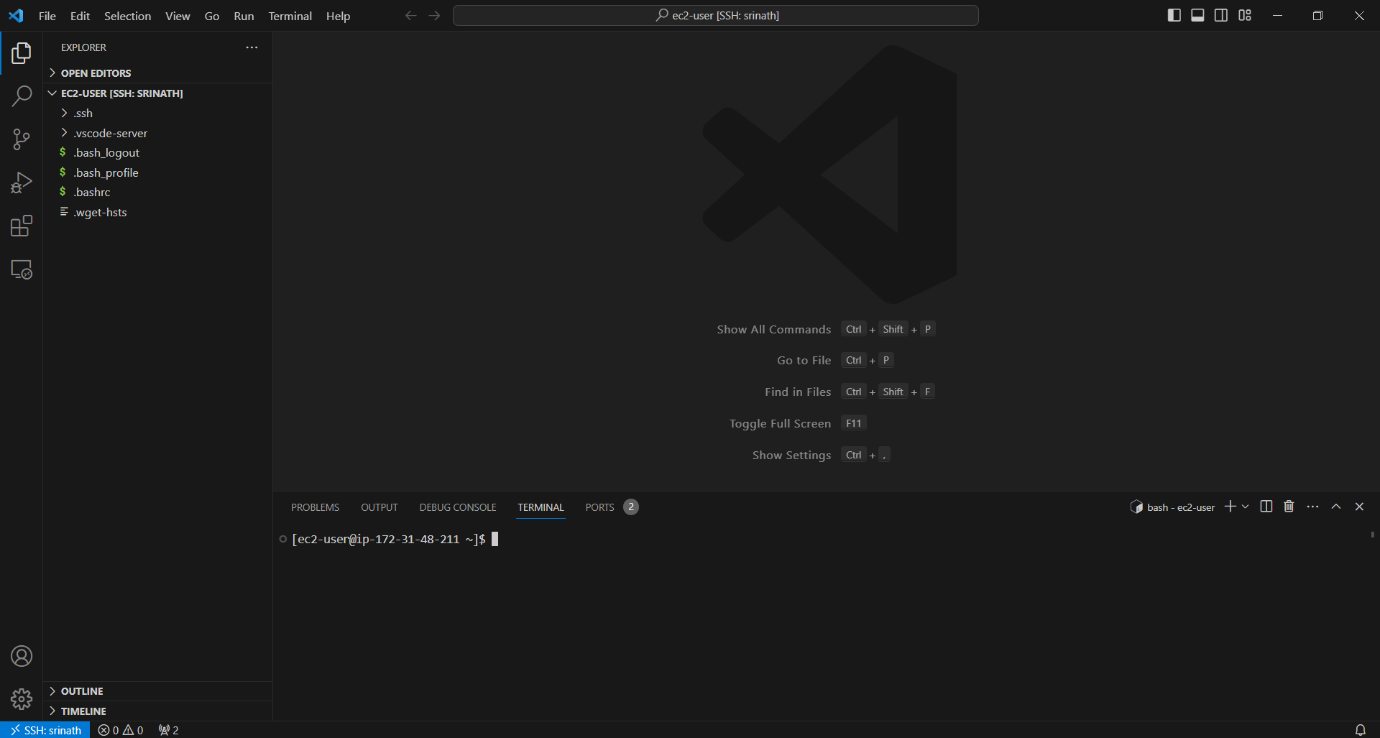Open the .bashrc file

(158, 192)
